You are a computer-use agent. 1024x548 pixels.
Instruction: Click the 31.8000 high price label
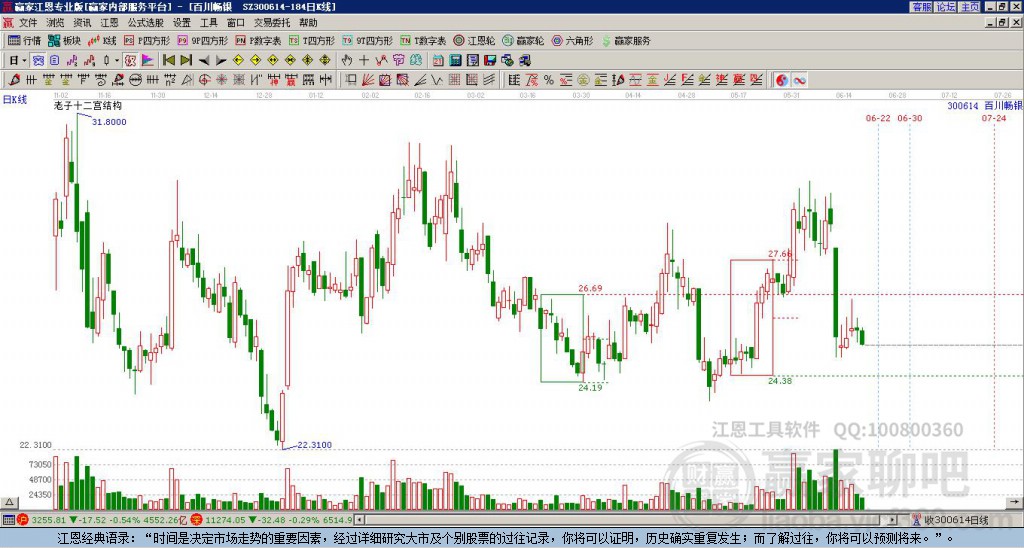coord(109,122)
